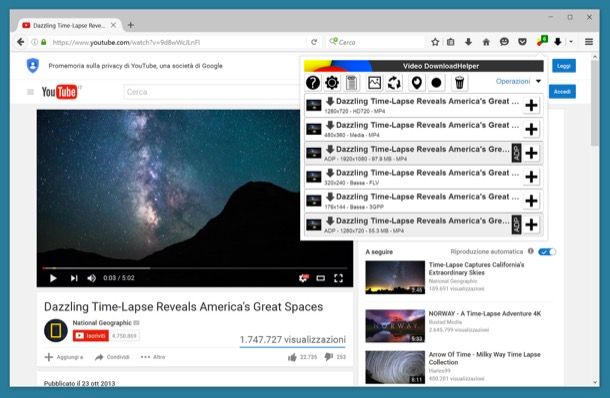Click the DownloadHelper trash bin icon

[x=459, y=82]
